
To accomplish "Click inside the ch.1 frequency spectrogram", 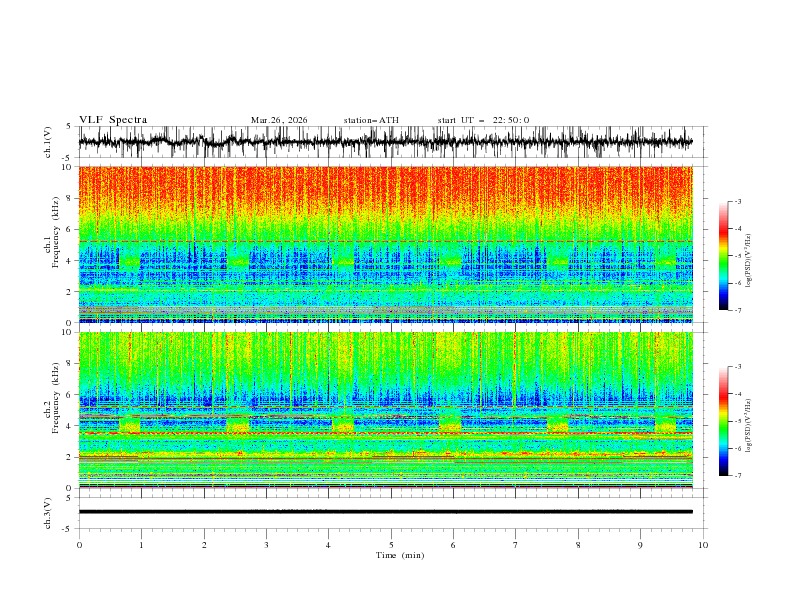I will click(x=385, y=244).
